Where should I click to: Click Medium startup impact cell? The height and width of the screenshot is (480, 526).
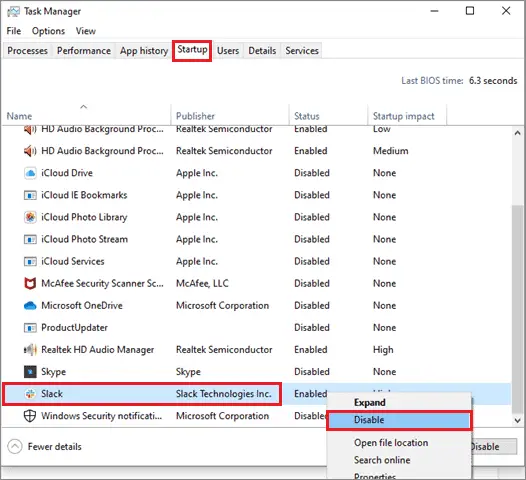[391, 151]
